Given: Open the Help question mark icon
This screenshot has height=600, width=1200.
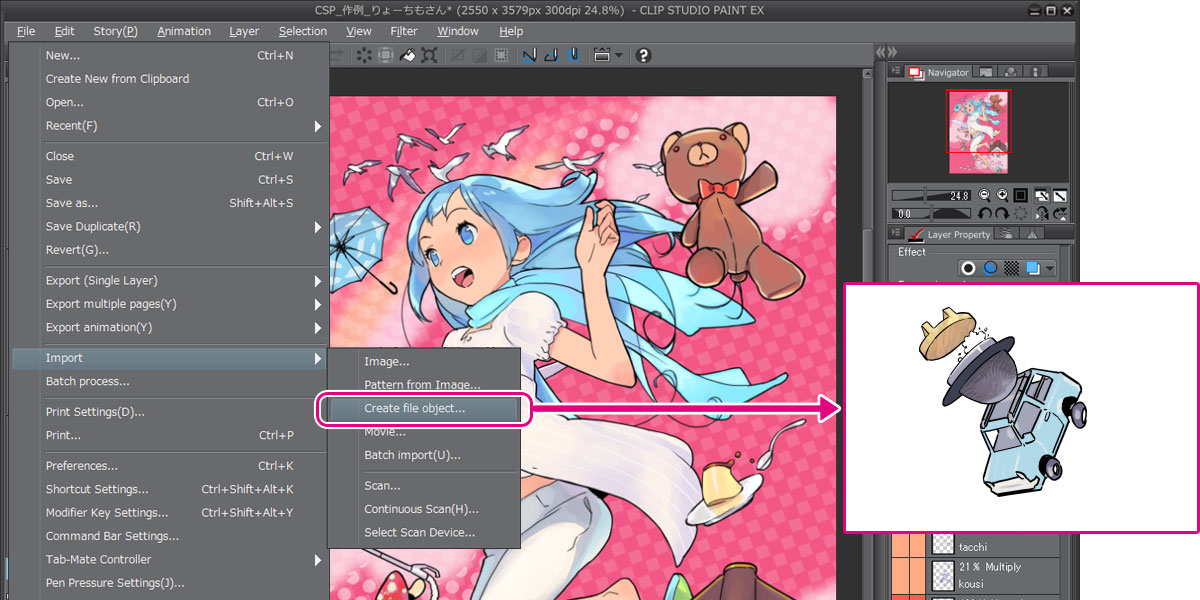Looking at the screenshot, I should pos(643,55).
